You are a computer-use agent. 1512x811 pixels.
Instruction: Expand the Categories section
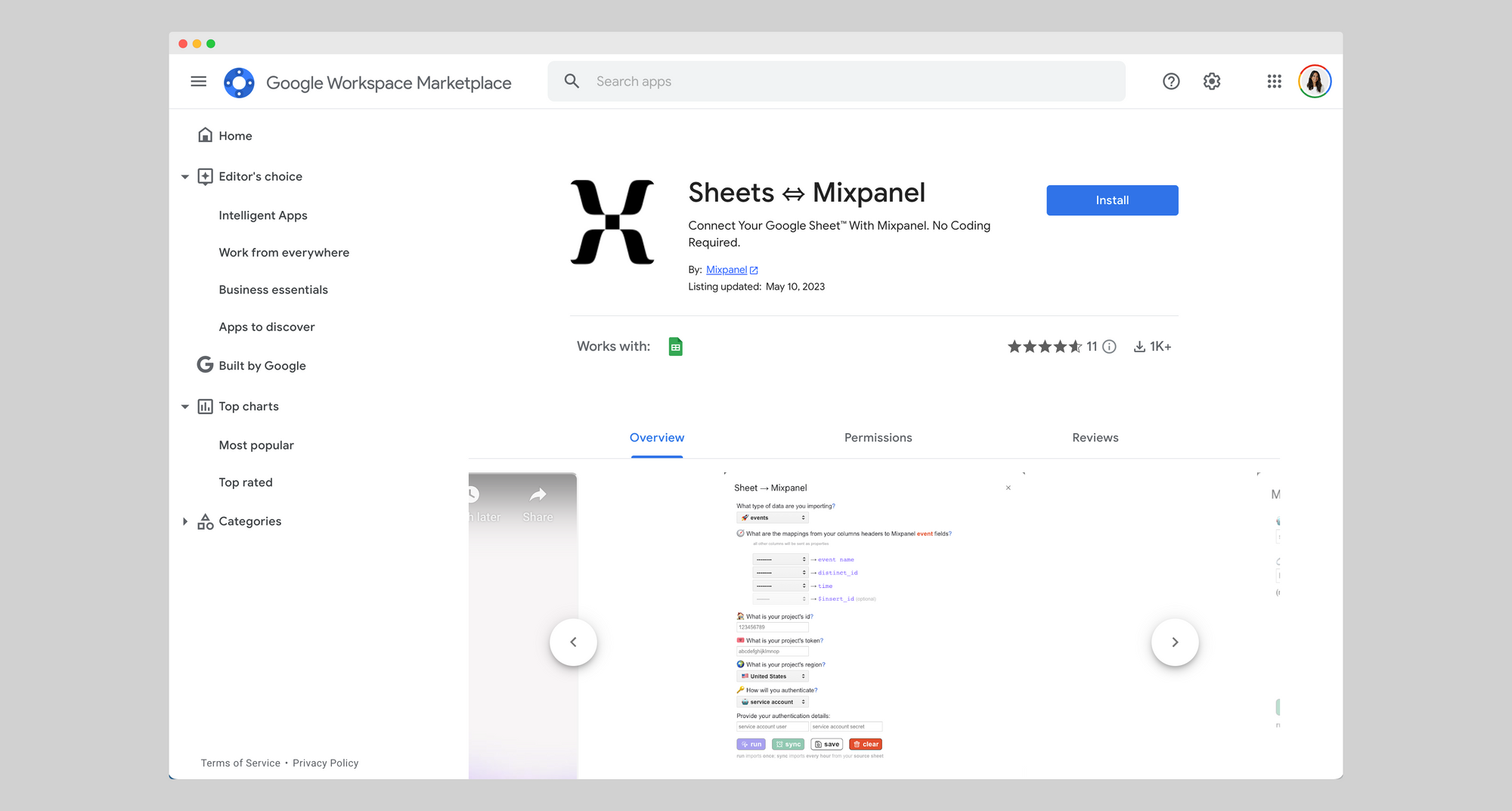pos(184,522)
